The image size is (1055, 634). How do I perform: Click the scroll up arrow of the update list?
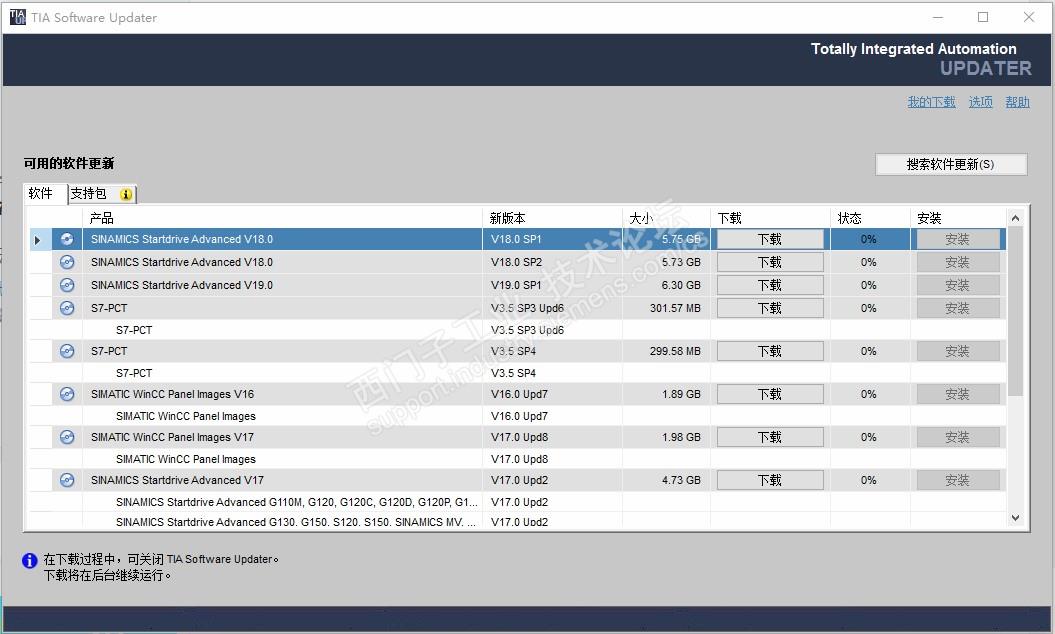pos(1015,218)
